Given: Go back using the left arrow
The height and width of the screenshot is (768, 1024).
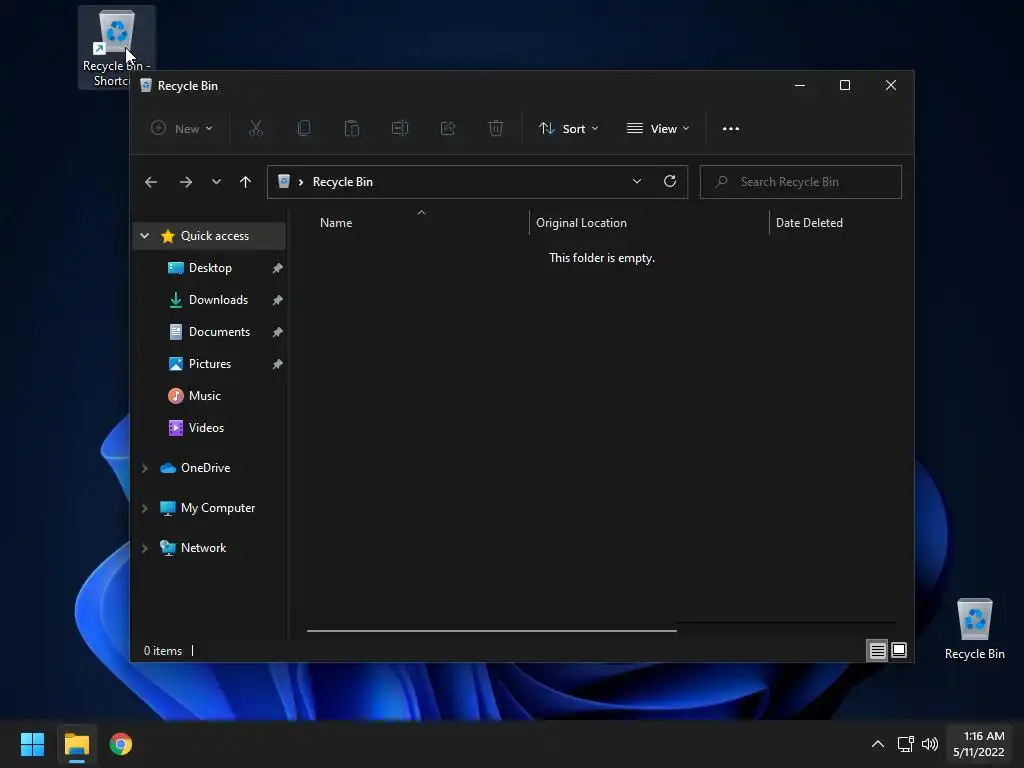Looking at the screenshot, I should (x=151, y=182).
